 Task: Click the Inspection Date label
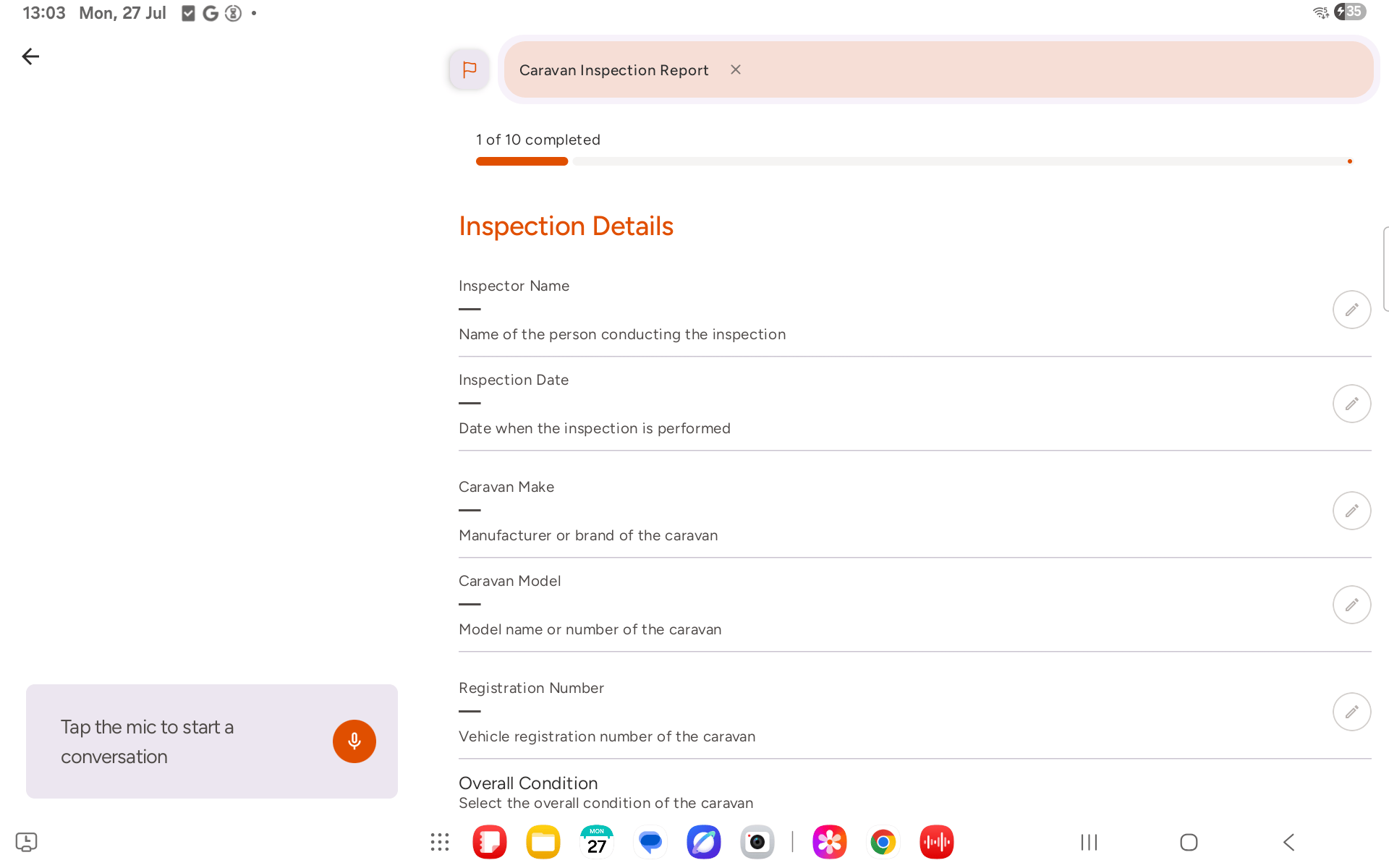(514, 380)
